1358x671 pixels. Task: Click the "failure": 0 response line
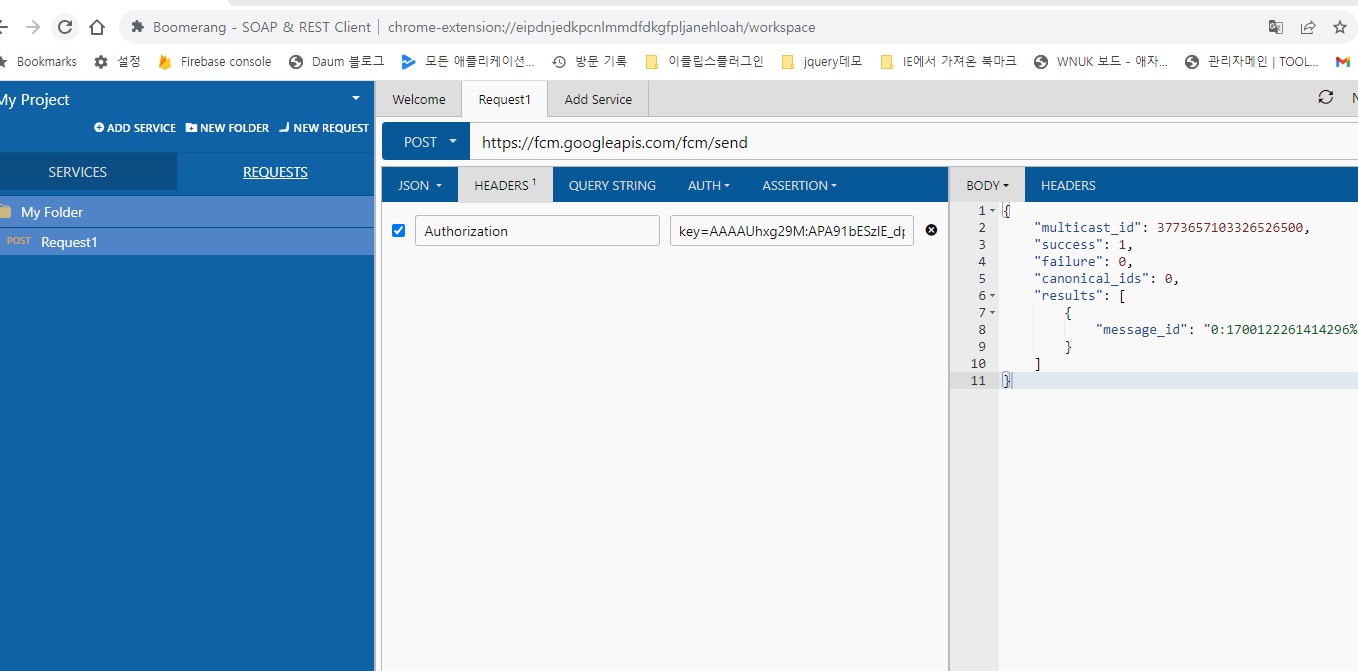[x=1084, y=262]
